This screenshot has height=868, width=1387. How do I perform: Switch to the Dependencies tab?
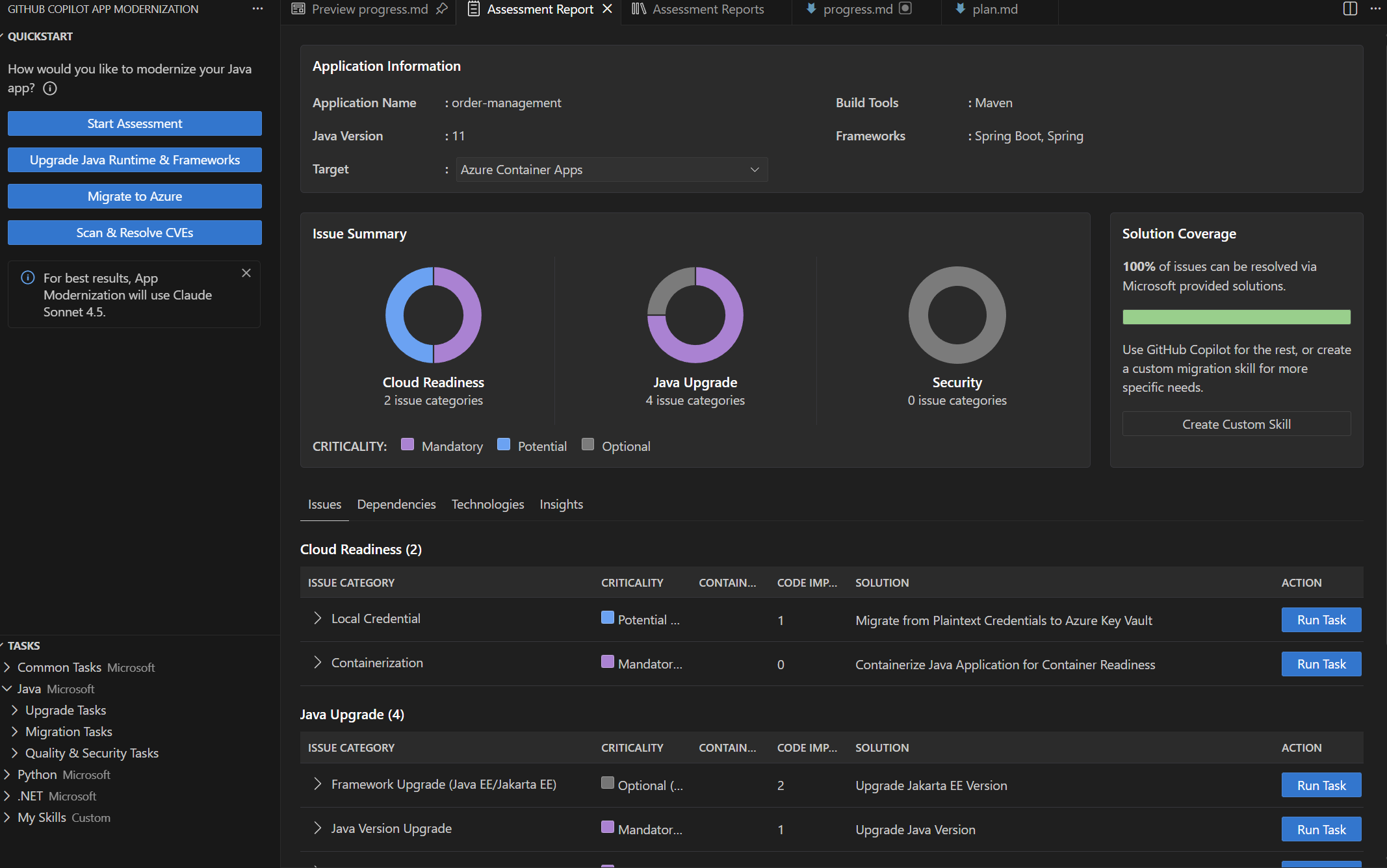click(396, 504)
